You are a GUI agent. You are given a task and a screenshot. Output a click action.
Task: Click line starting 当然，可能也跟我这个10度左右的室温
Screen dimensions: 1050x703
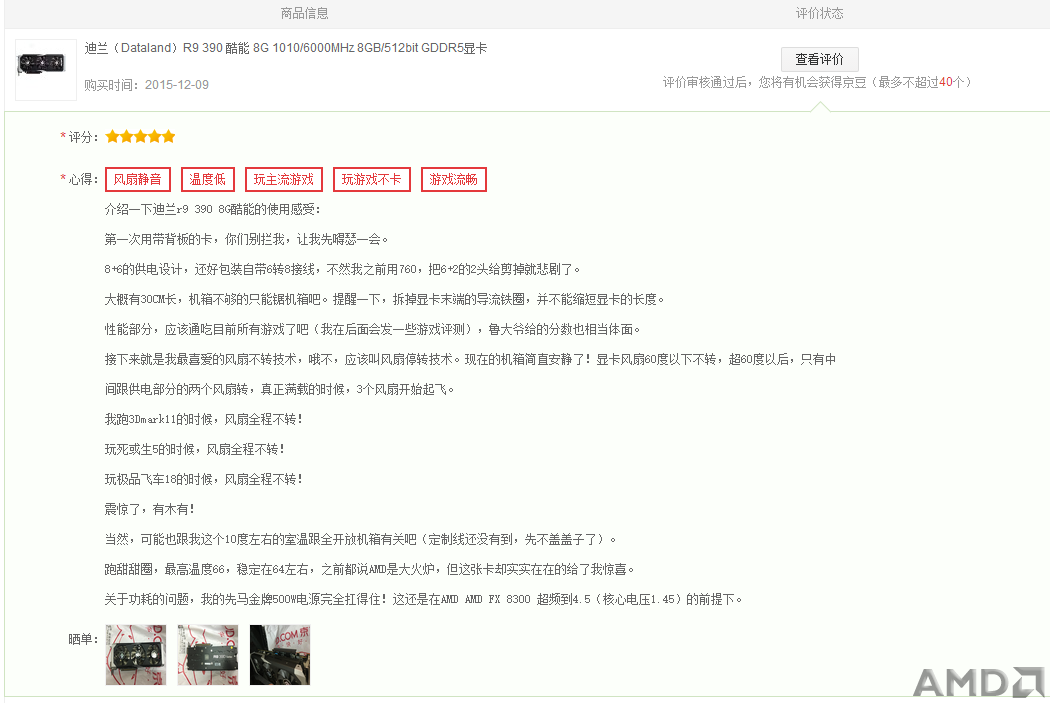[x=360, y=540]
